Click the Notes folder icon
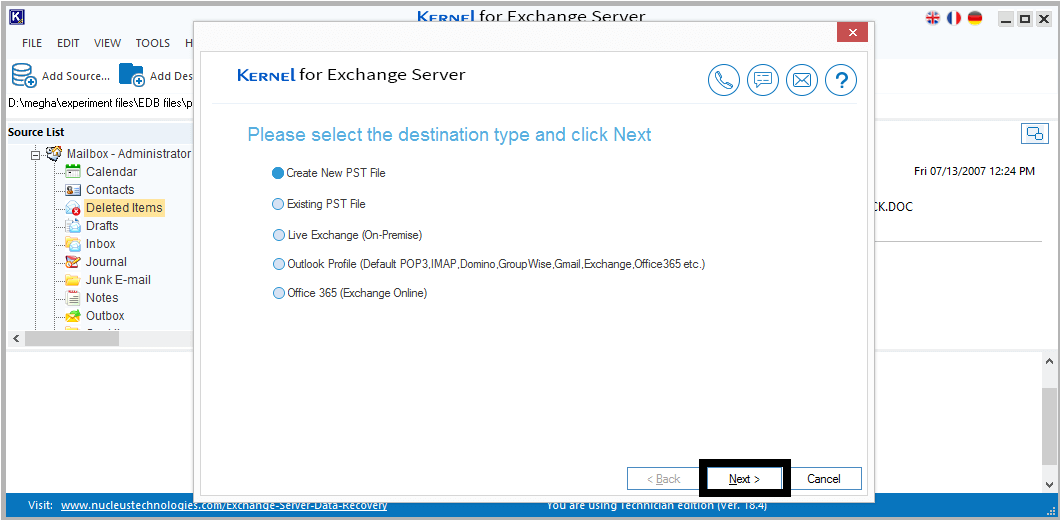Image resolution: width=1060 pixels, height=520 pixels. click(x=73, y=298)
